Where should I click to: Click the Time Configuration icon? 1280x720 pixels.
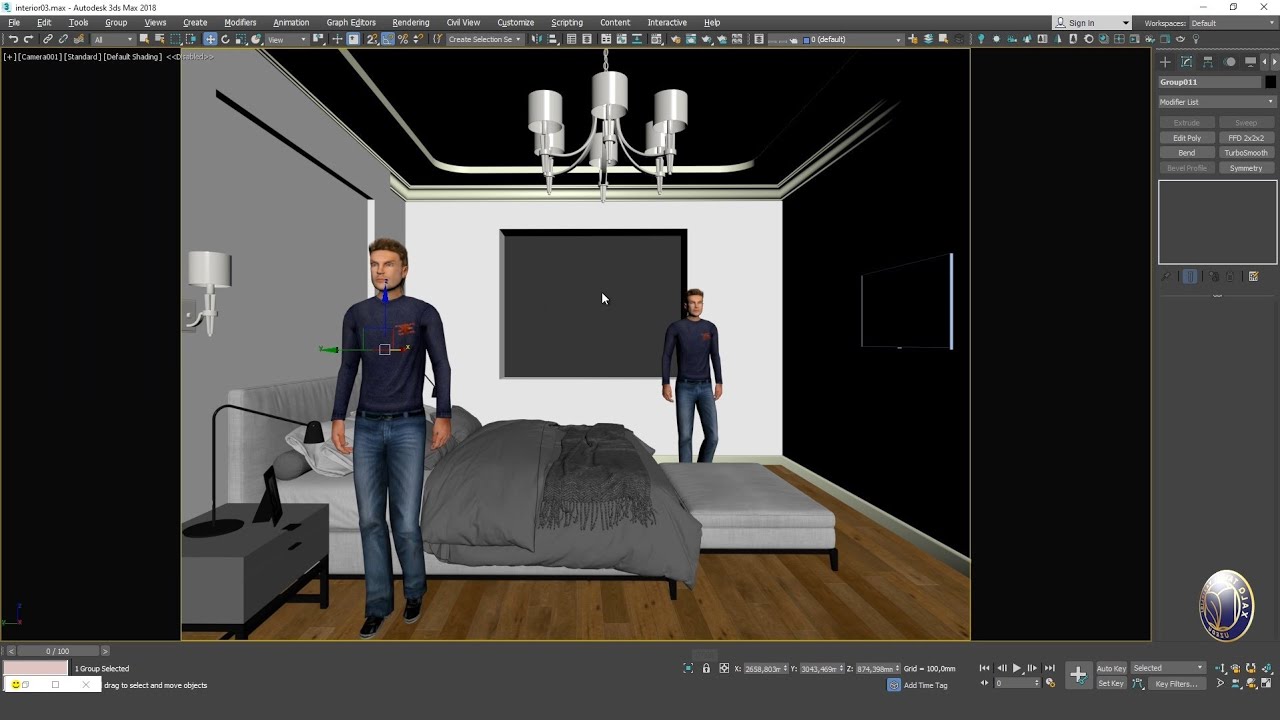(x=1050, y=683)
